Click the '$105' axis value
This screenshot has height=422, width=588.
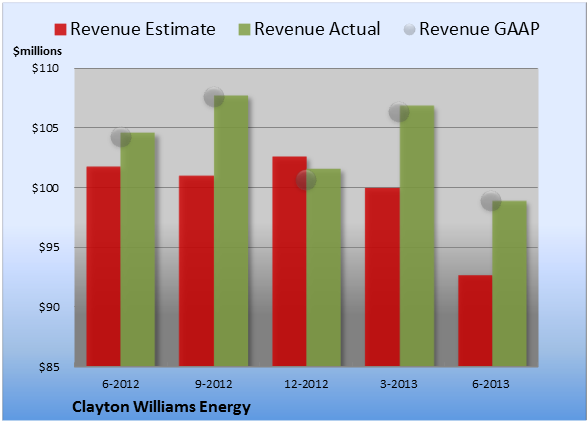(x=45, y=128)
